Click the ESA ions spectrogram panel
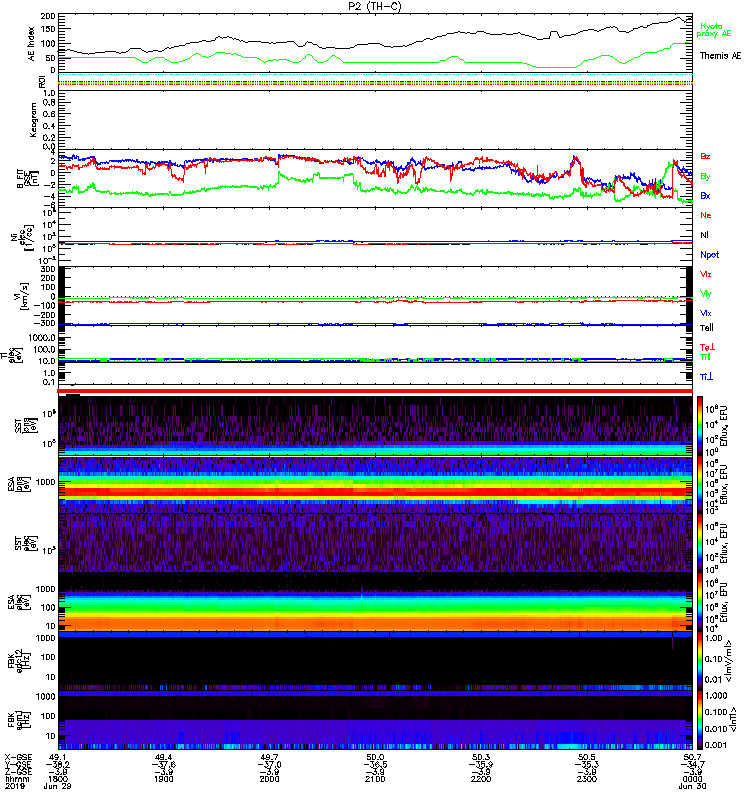Screen dimensions: 750x800 point(375,484)
